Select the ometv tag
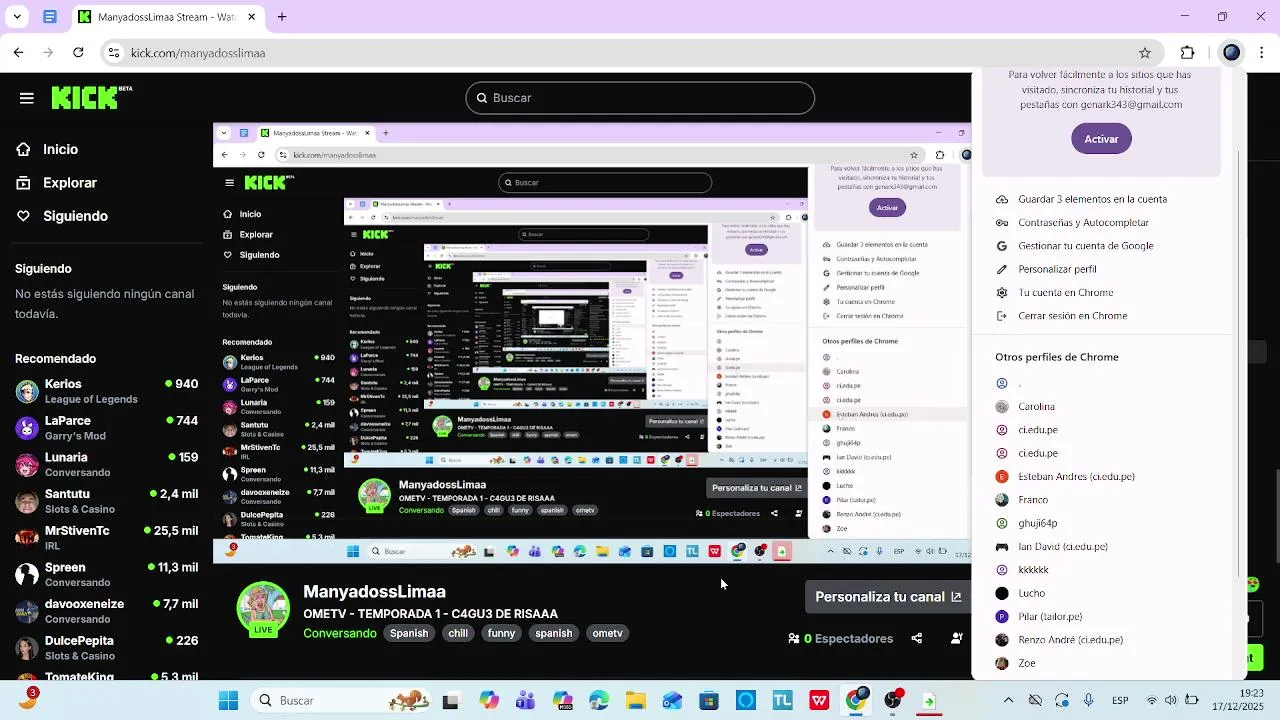This screenshot has width=1280, height=720. tap(607, 633)
